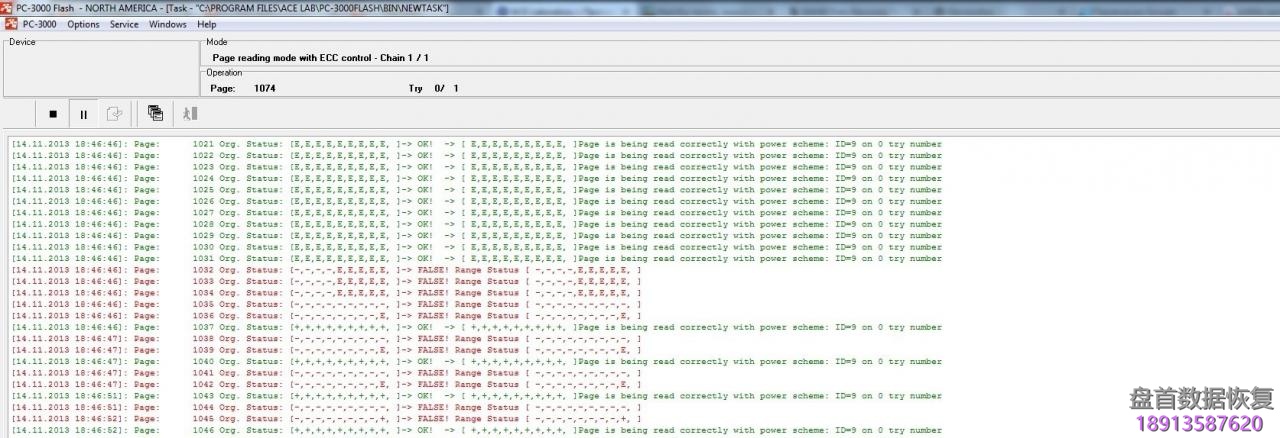Open the Options menu

click(83, 24)
